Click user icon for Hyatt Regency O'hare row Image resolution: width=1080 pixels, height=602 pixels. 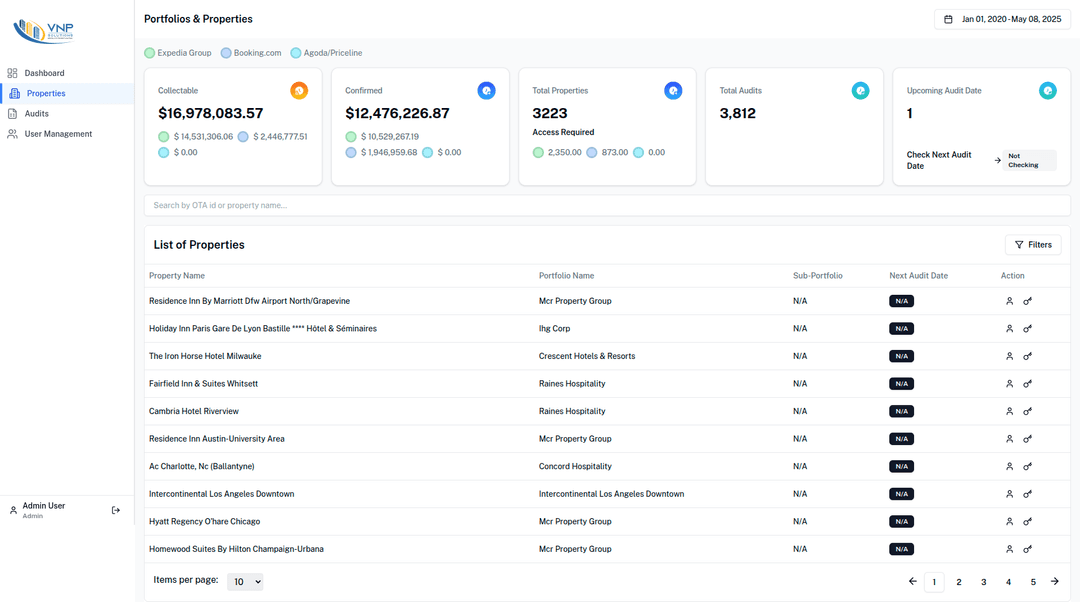pos(1010,521)
